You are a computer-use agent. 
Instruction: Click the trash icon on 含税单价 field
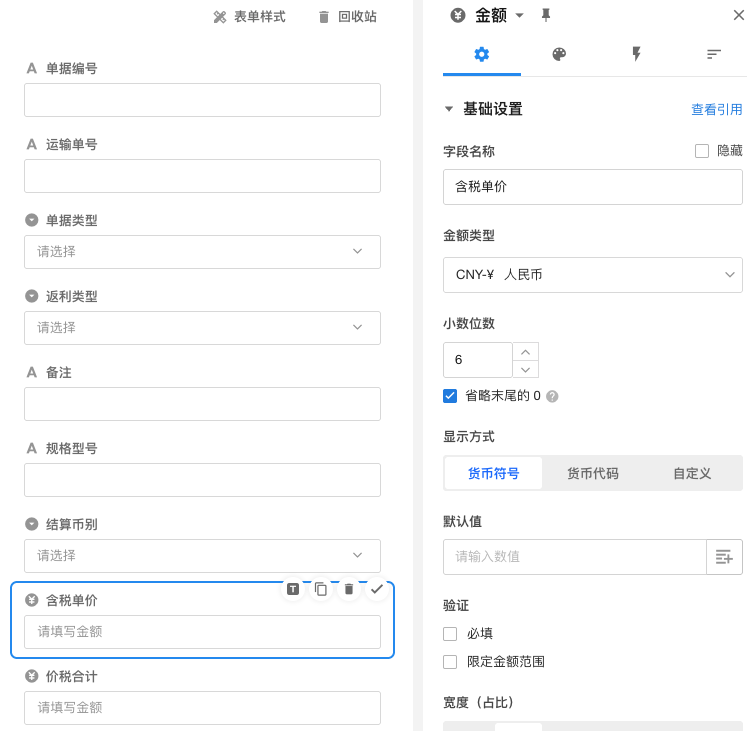pos(349,589)
